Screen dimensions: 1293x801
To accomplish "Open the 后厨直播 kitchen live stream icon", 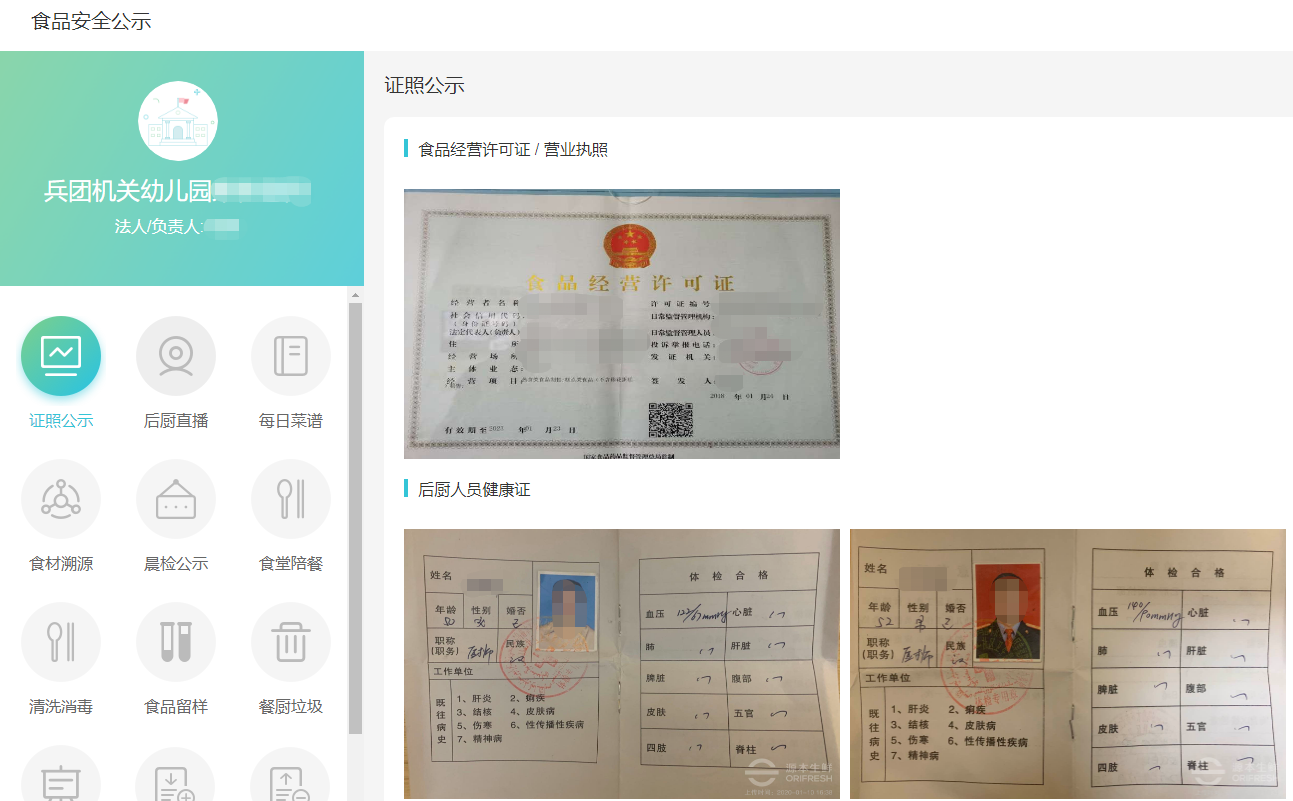I will pos(176,355).
